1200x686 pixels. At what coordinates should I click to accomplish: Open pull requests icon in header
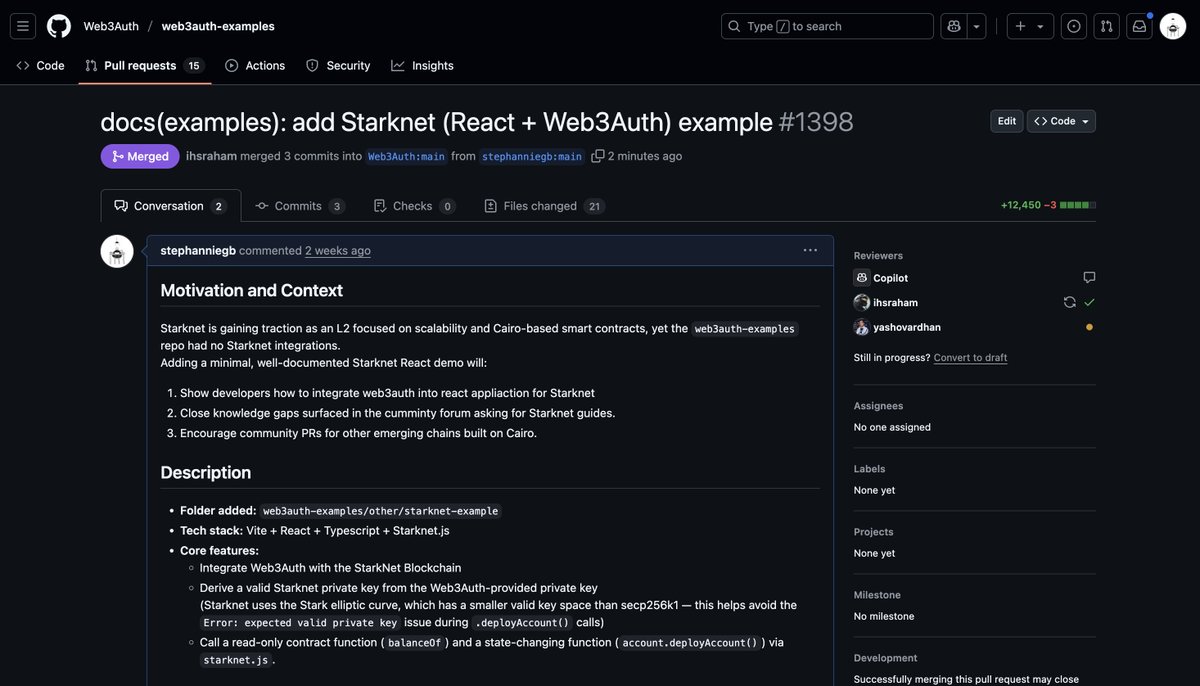(1107, 26)
